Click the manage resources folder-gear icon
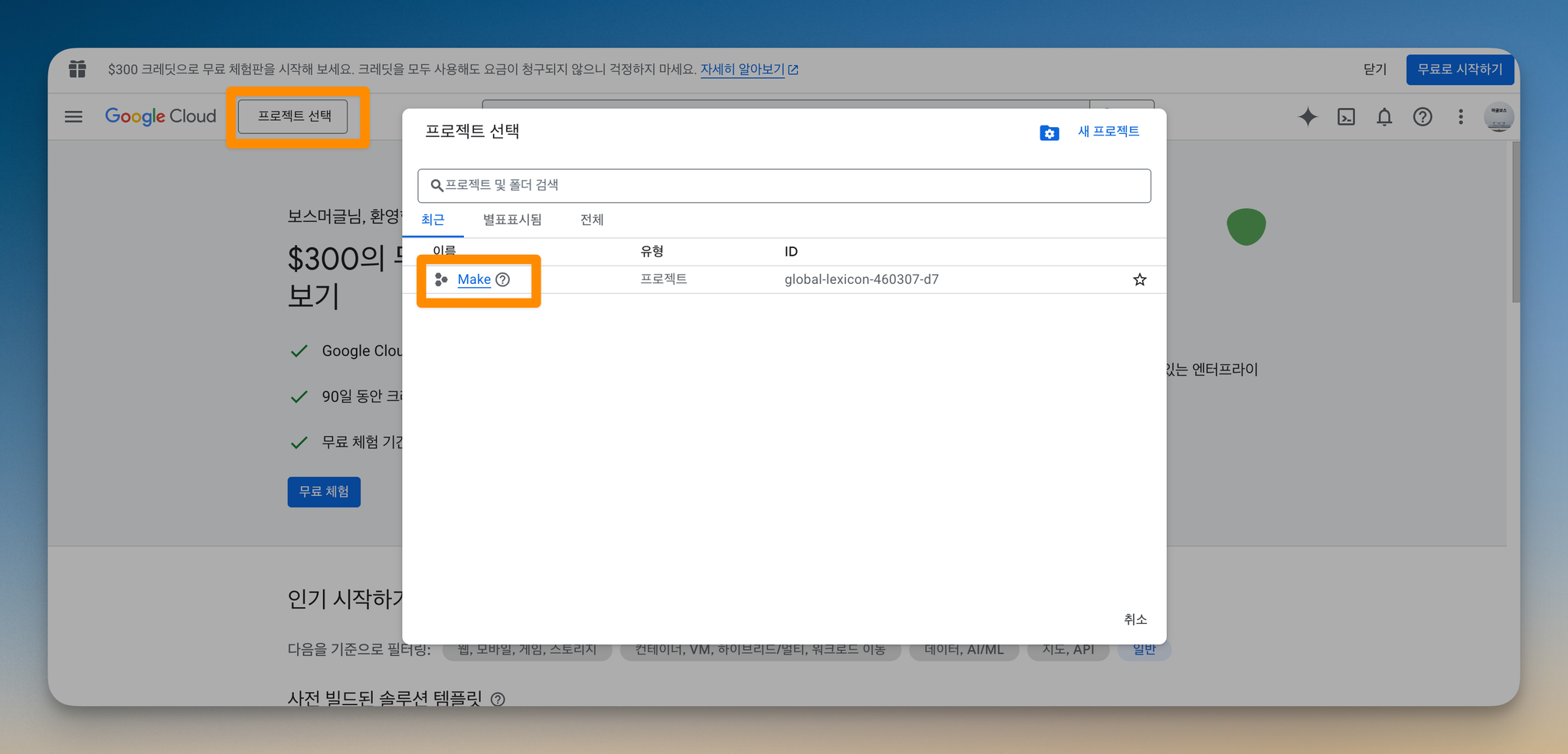 (x=1049, y=133)
